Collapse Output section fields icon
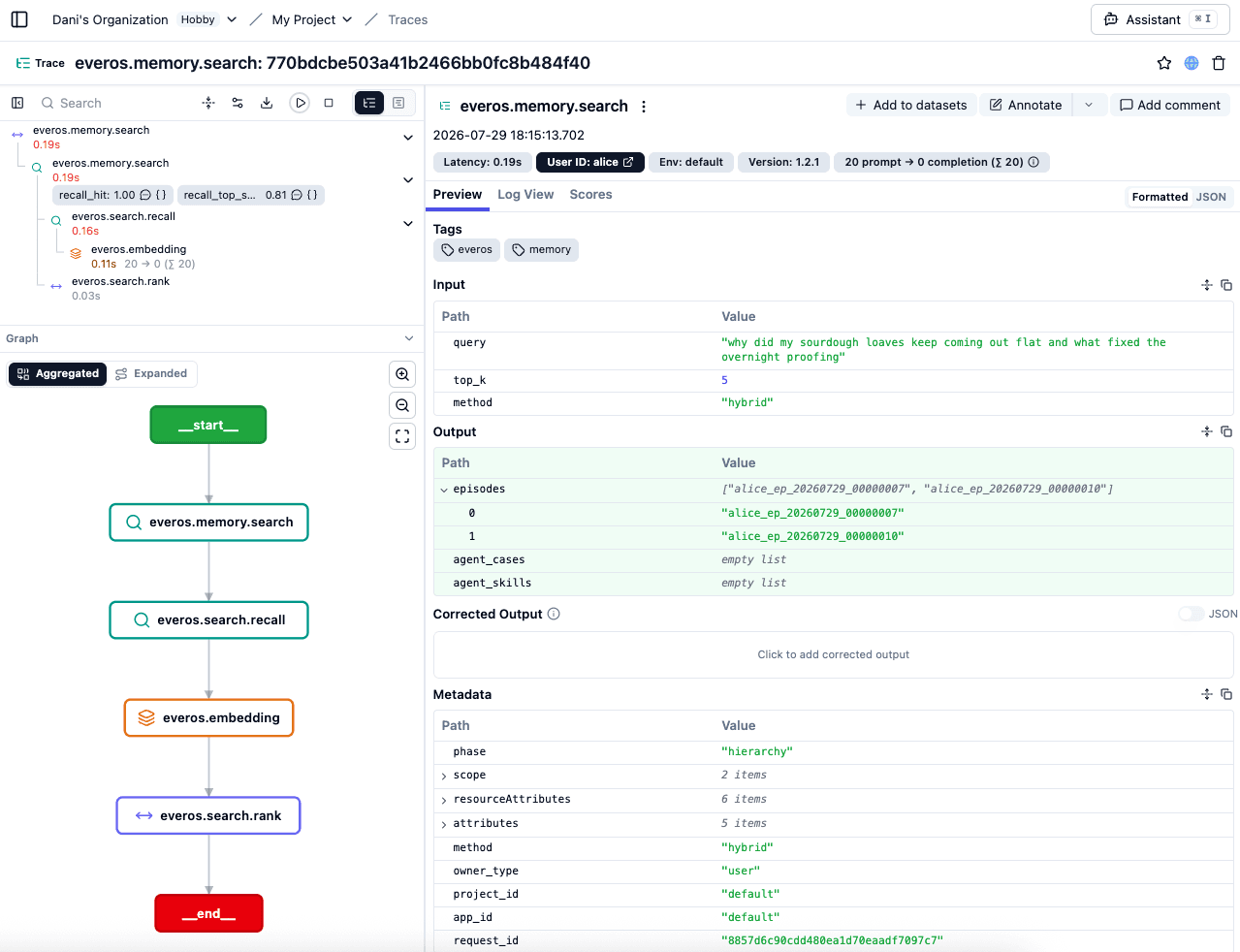Image resolution: width=1240 pixels, height=952 pixels. (1207, 431)
